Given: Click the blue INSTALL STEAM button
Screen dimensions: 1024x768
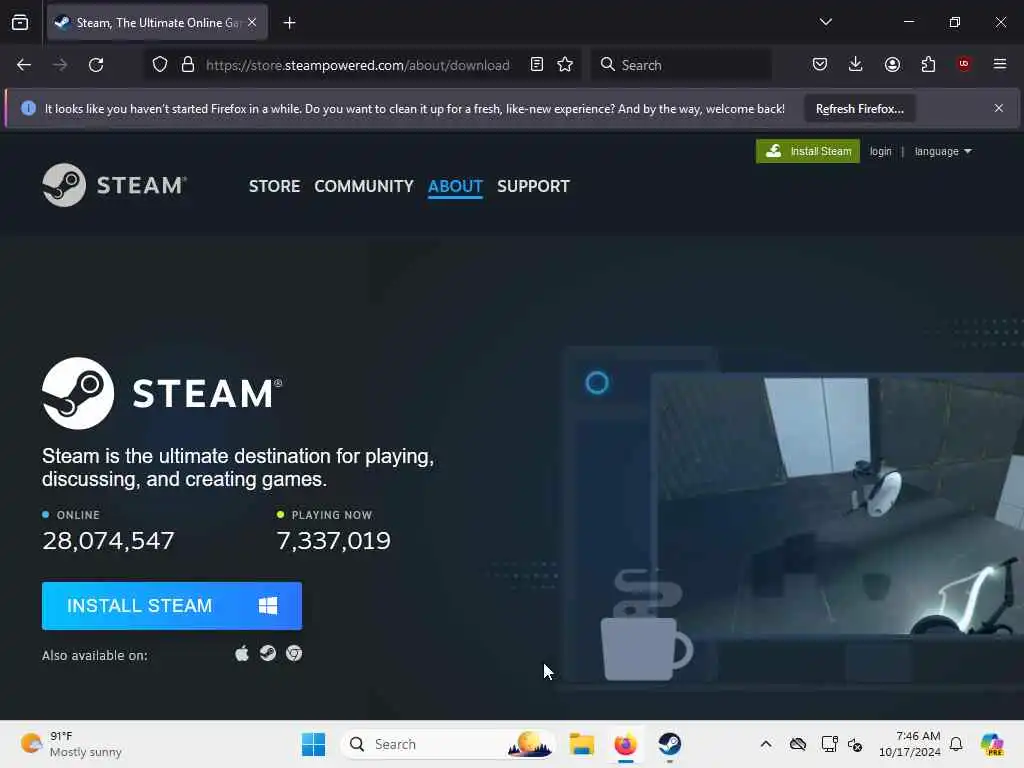Looking at the screenshot, I should pos(172,606).
